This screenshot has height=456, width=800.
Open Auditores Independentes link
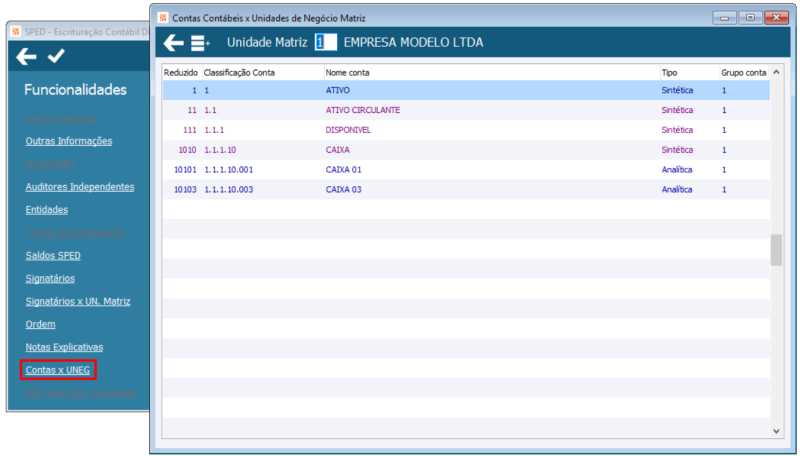pyautogui.click(x=80, y=187)
